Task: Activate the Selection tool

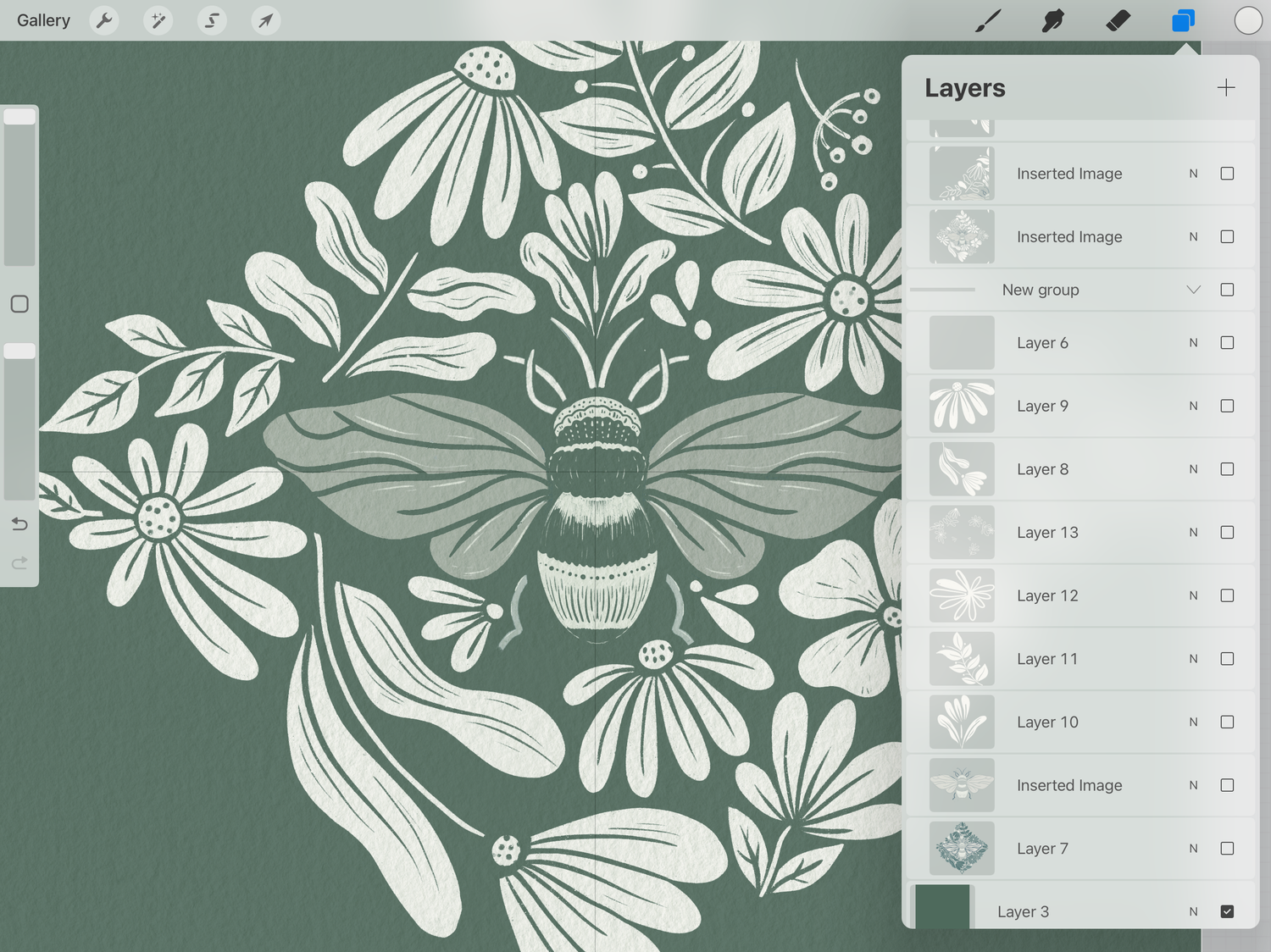Action: pos(212,20)
